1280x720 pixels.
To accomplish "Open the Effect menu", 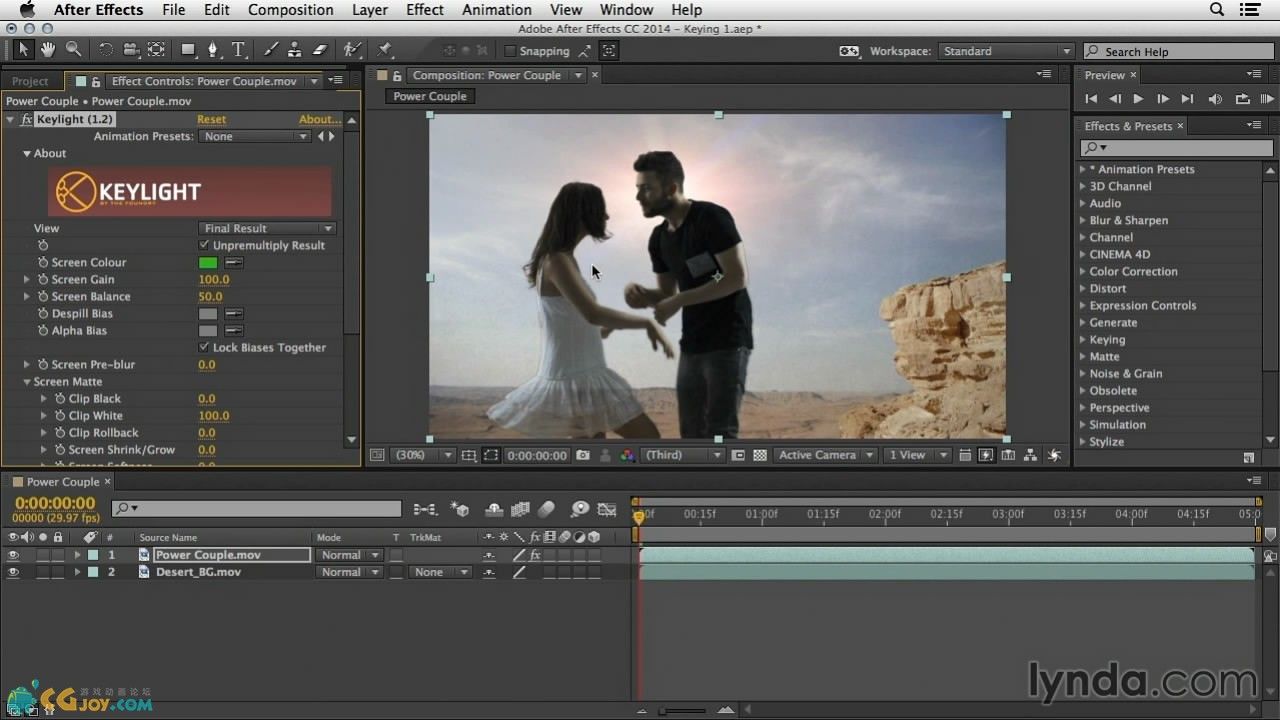I will click(x=425, y=10).
